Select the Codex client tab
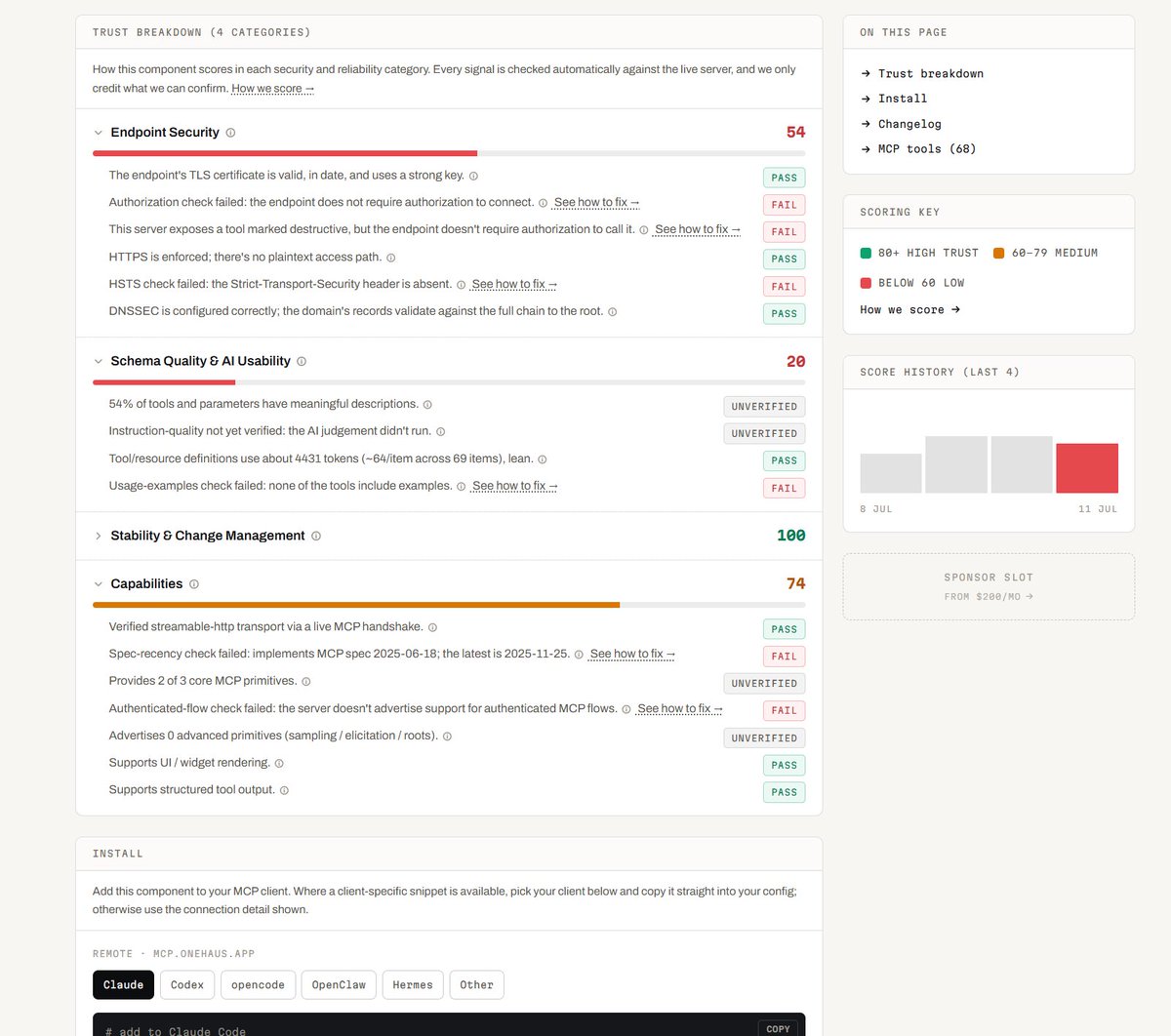Screen dimensions: 1171x1036 (187, 985)
